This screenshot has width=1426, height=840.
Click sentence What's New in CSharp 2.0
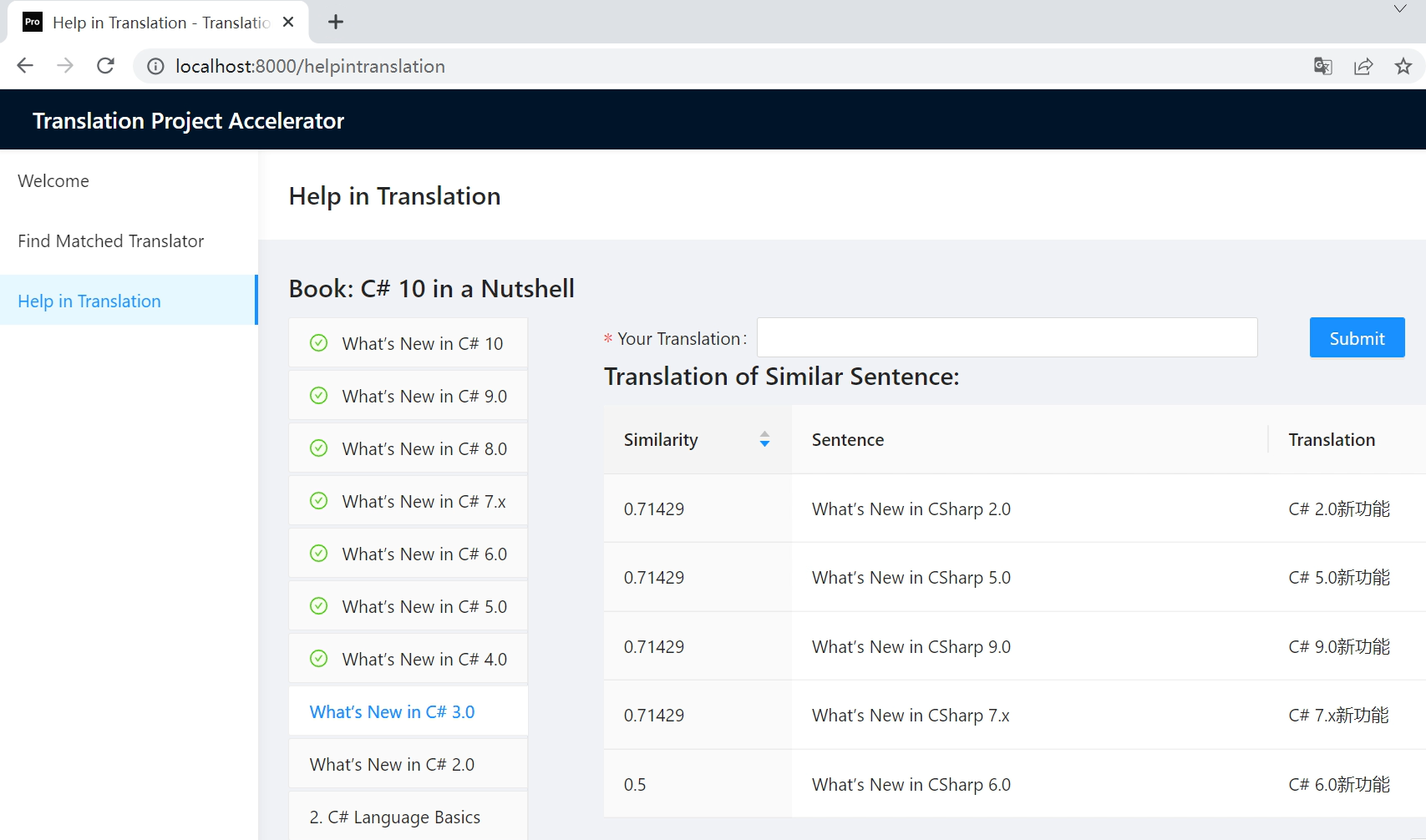click(911, 509)
